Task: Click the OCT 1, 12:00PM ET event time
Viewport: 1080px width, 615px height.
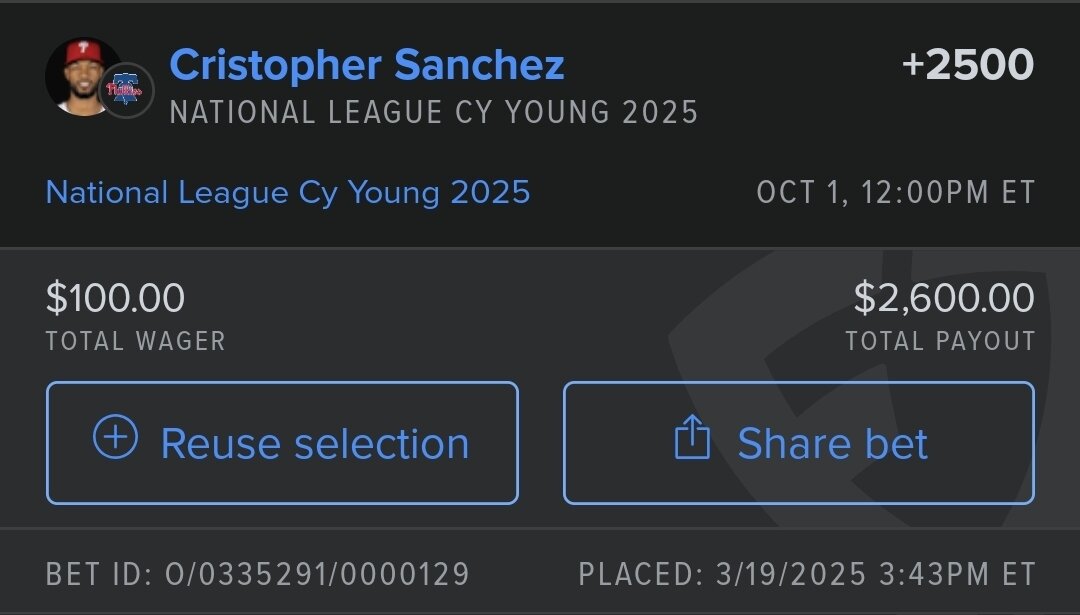Action: coord(895,192)
